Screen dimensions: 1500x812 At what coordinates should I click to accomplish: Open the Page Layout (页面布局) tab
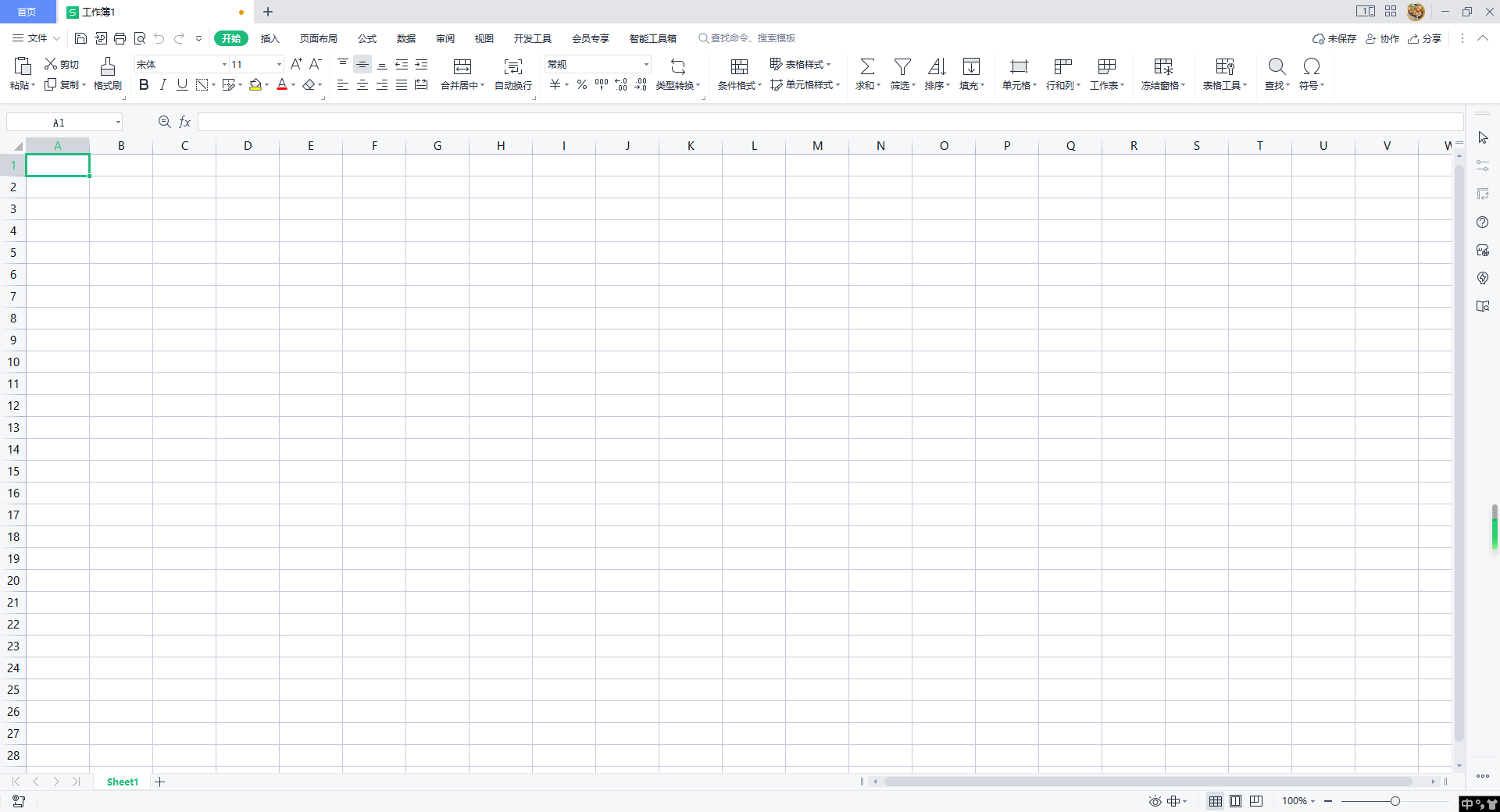click(319, 38)
